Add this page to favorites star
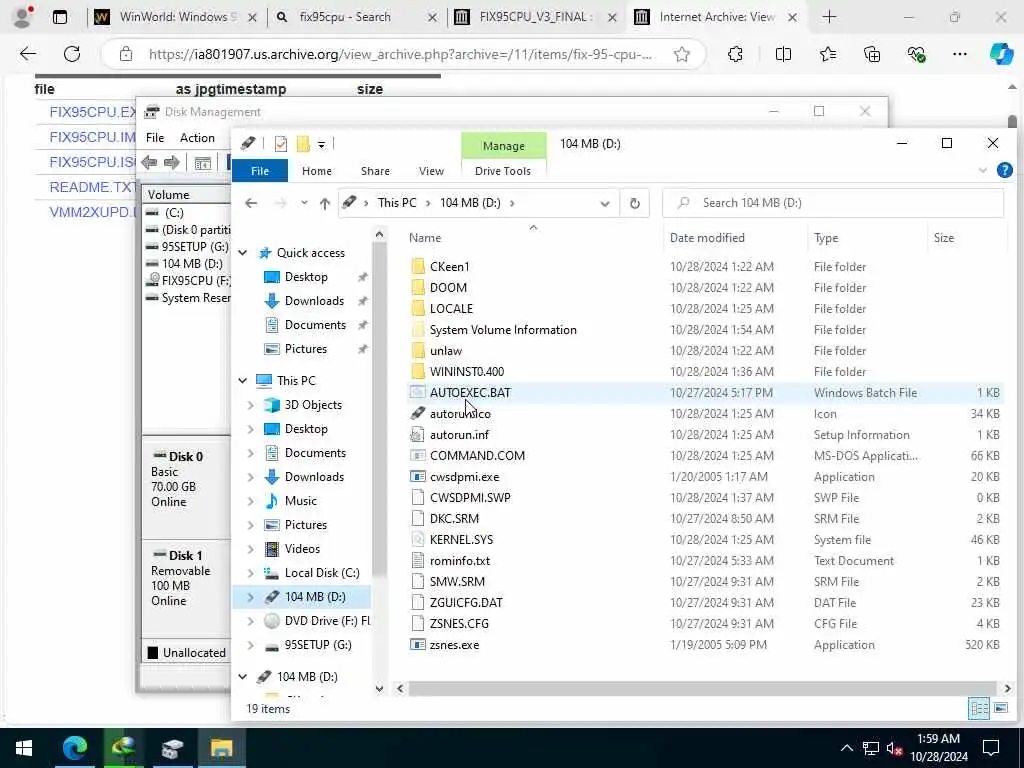 [x=682, y=54]
